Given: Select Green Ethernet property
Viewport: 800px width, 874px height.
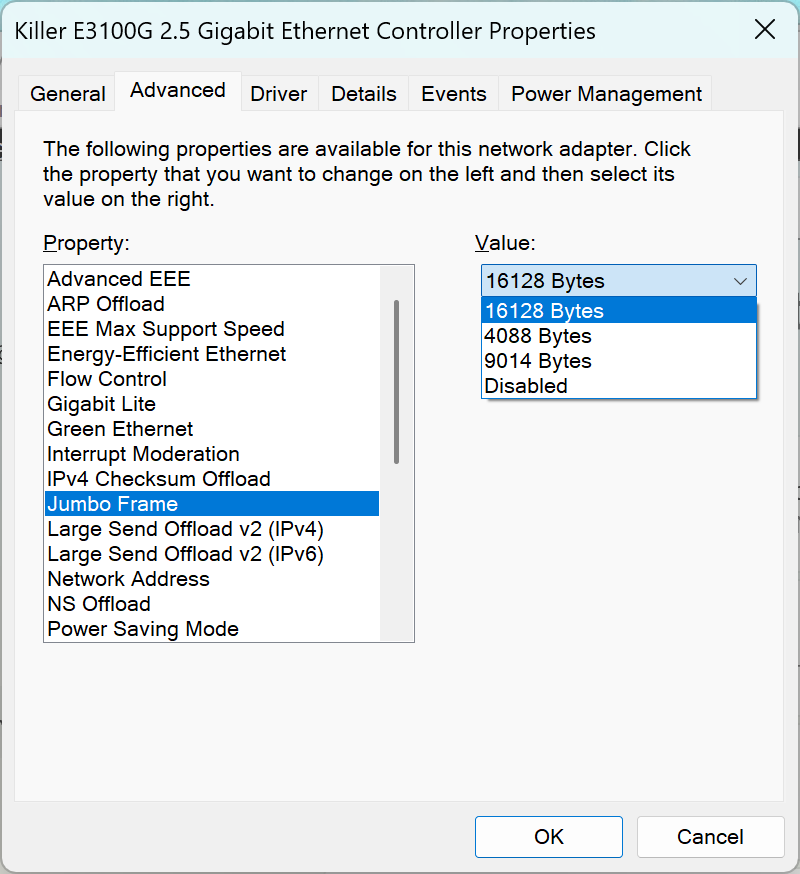Looking at the screenshot, I should 212,429.
